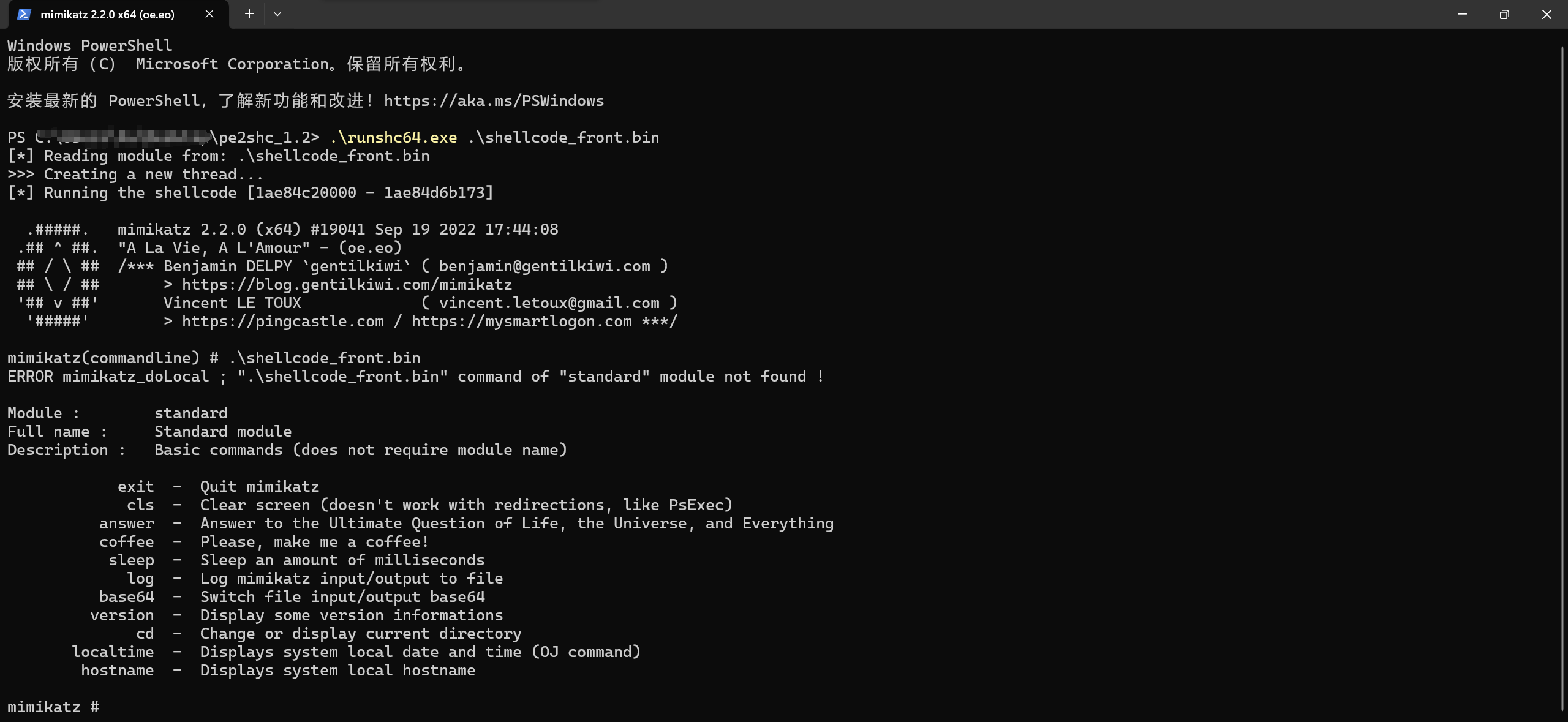The width and height of the screenshot is (1568, 722).
Task: Click the bottom 'mimikatz #' prompt line
Action: pyautogui.click(x=53, y=707)
